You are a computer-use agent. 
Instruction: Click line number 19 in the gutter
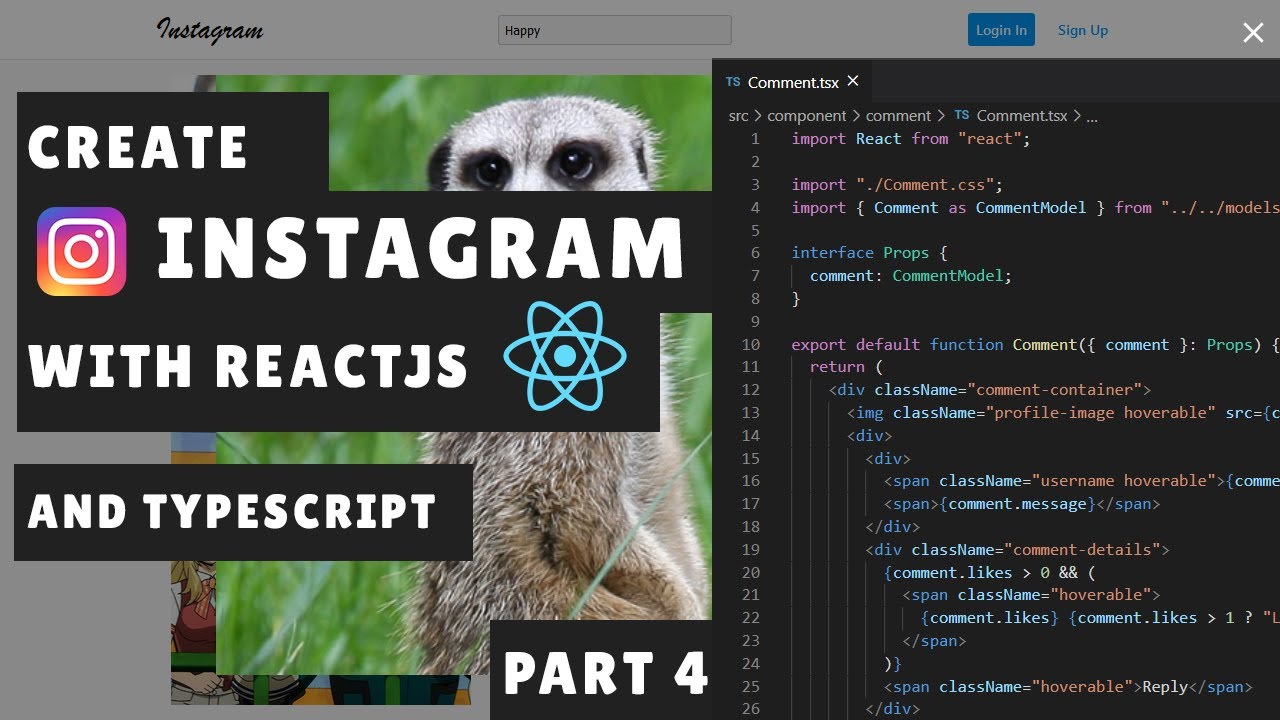point(750,549)
